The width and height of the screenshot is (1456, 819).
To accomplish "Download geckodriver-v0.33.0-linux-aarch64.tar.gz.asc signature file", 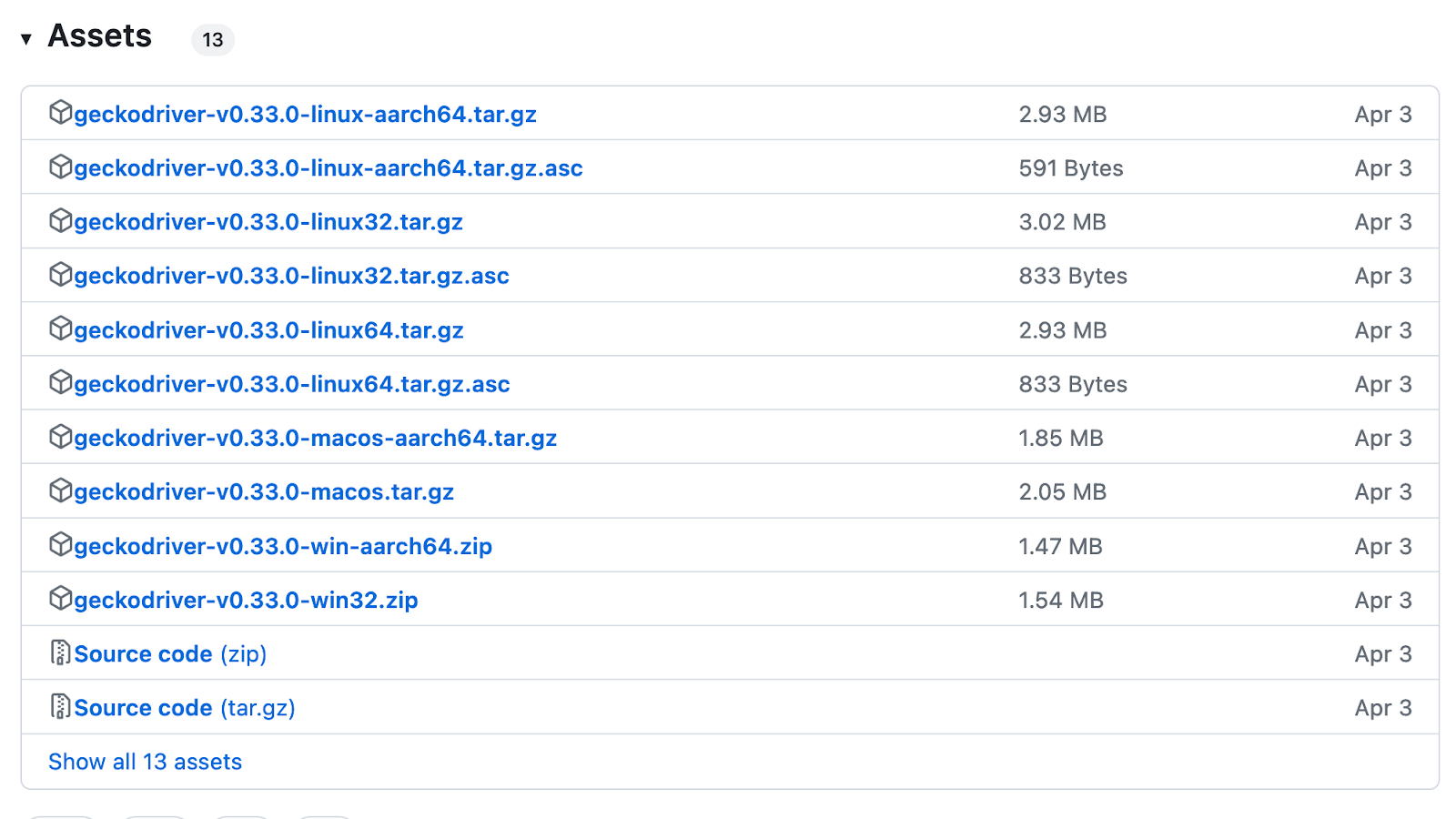I will point(328,168).
